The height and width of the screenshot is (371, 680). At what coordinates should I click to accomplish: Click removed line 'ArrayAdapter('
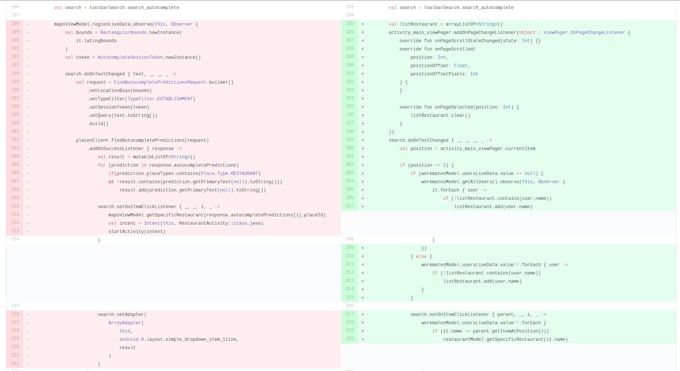126,322
